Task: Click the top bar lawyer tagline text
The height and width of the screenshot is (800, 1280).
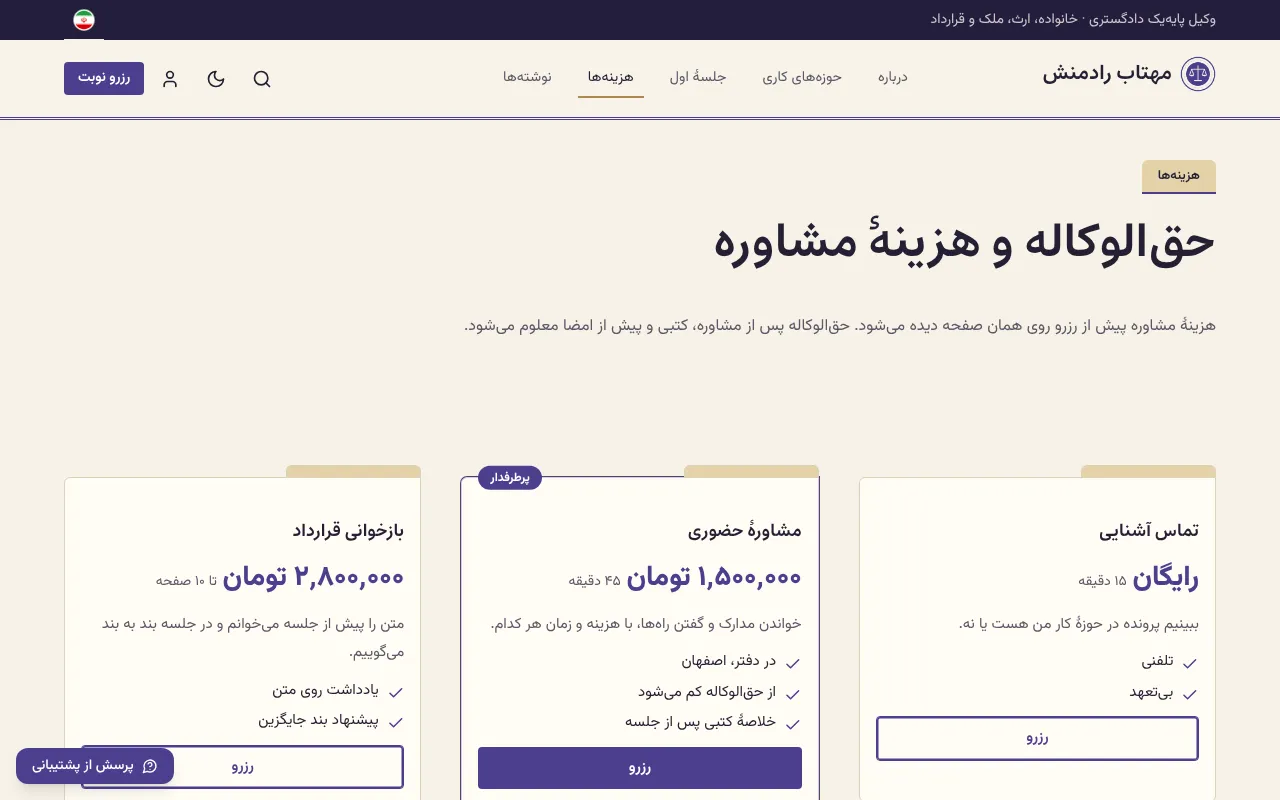Action: point(1073,19)
